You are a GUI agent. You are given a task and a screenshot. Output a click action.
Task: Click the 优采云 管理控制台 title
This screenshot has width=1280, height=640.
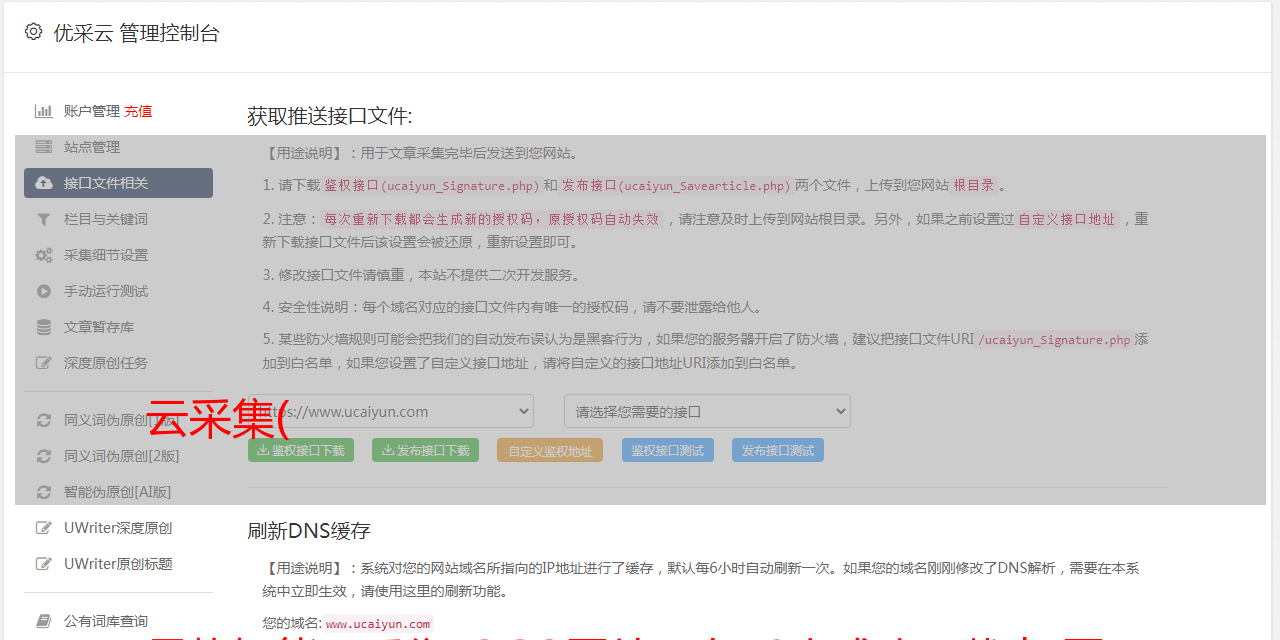click(136, 33)
